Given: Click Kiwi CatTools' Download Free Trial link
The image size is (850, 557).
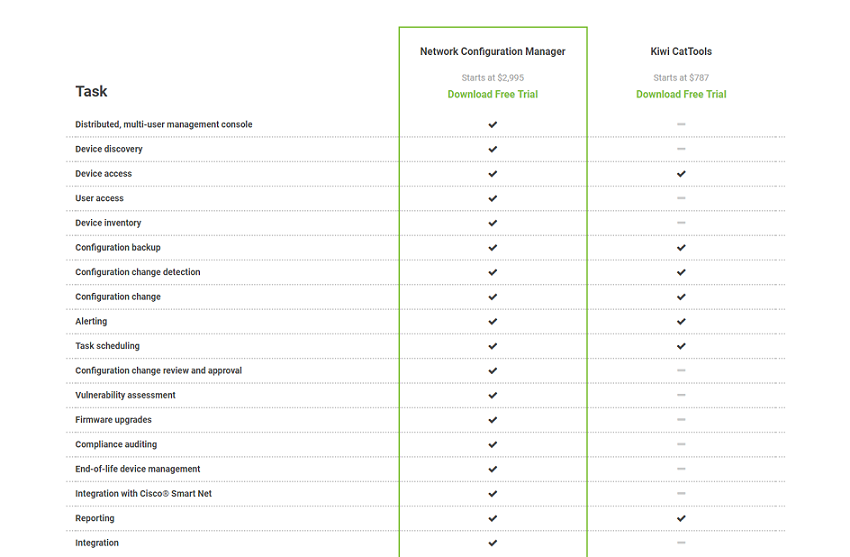Looking at the screenshot, I should (681, 94).
